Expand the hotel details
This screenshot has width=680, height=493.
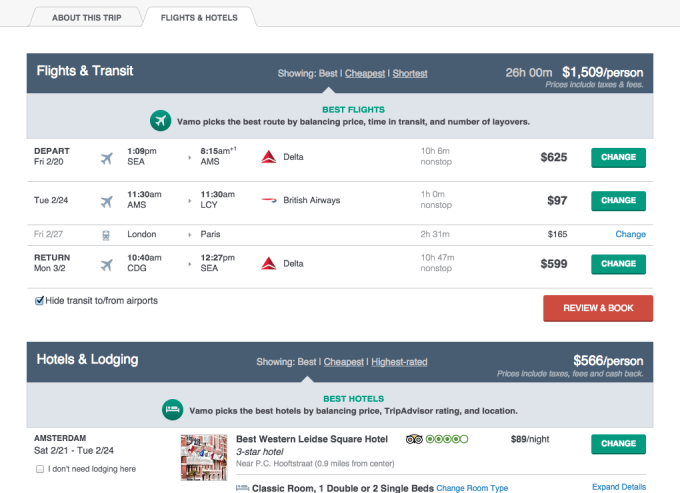click(618, 486)
